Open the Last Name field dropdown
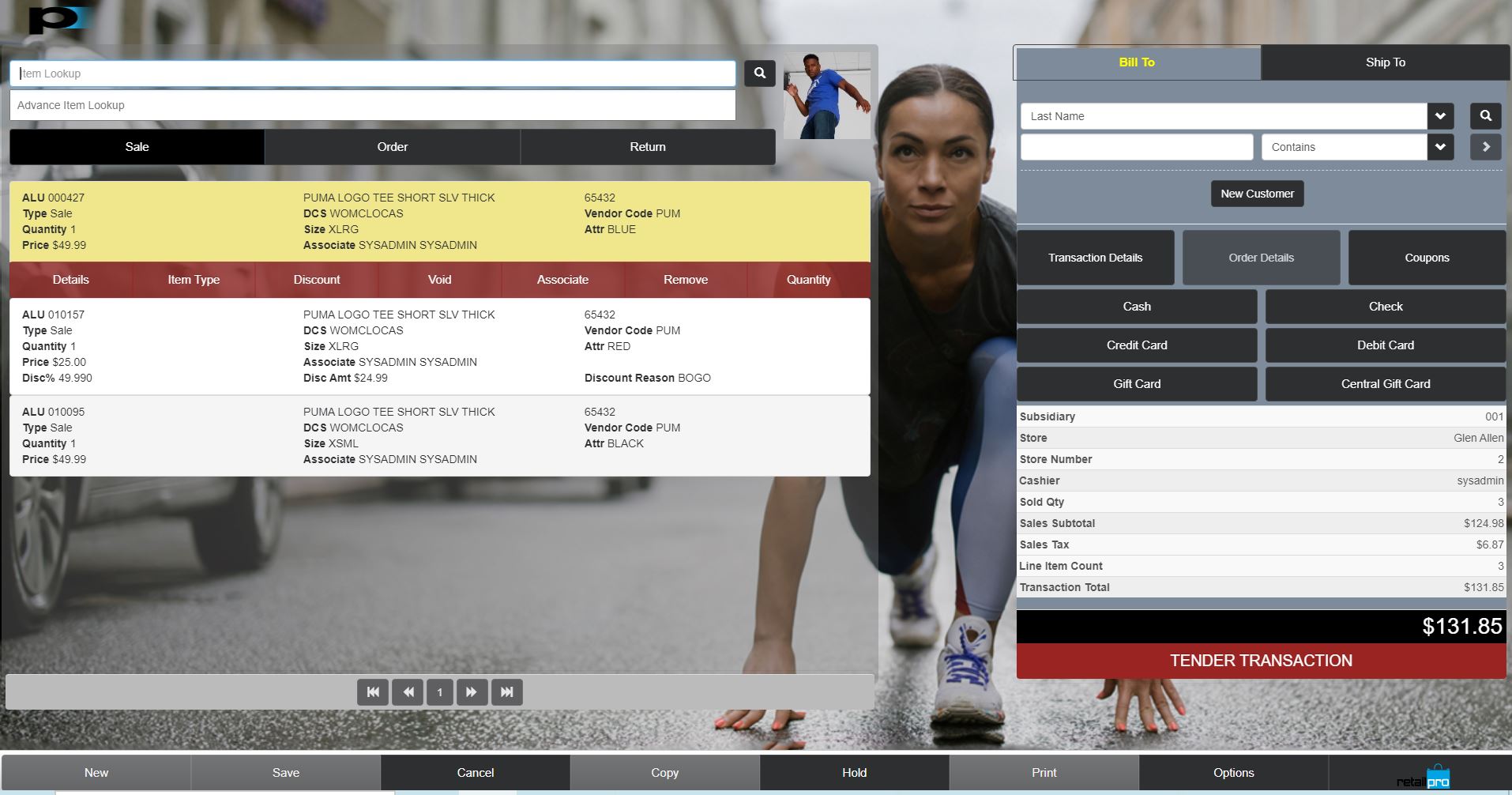 1440,115
